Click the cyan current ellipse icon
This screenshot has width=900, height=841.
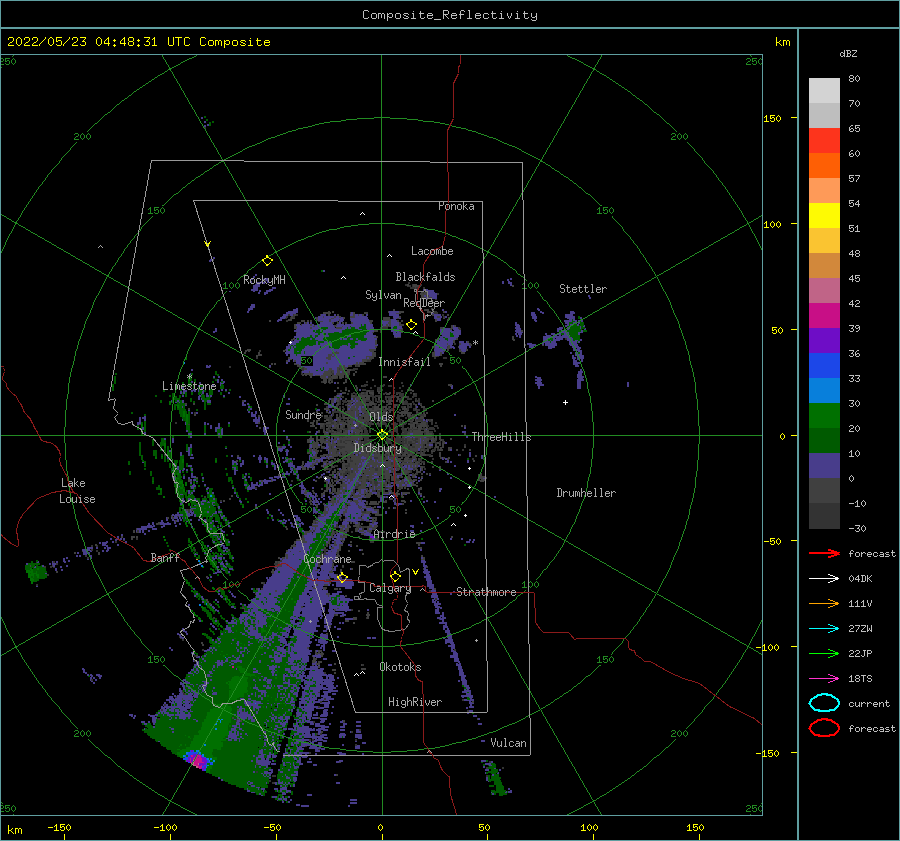[x=824, y=703]
